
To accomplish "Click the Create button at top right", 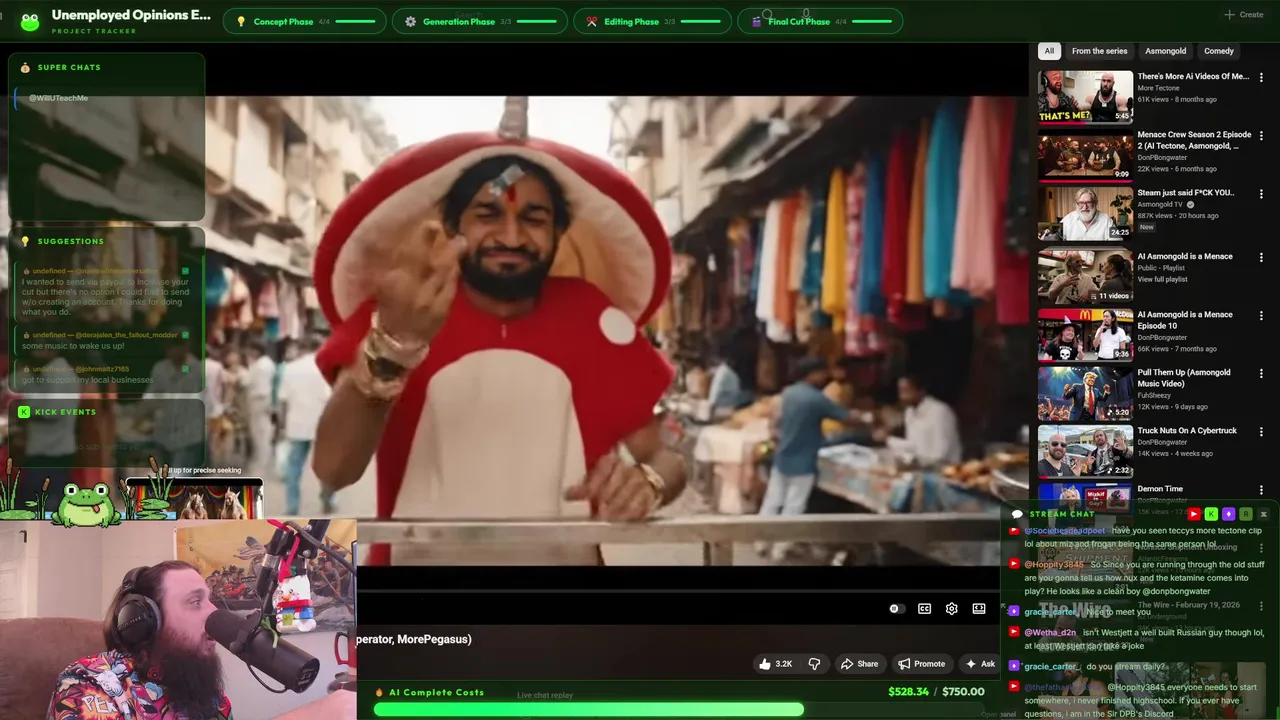I will [1244, 15].
